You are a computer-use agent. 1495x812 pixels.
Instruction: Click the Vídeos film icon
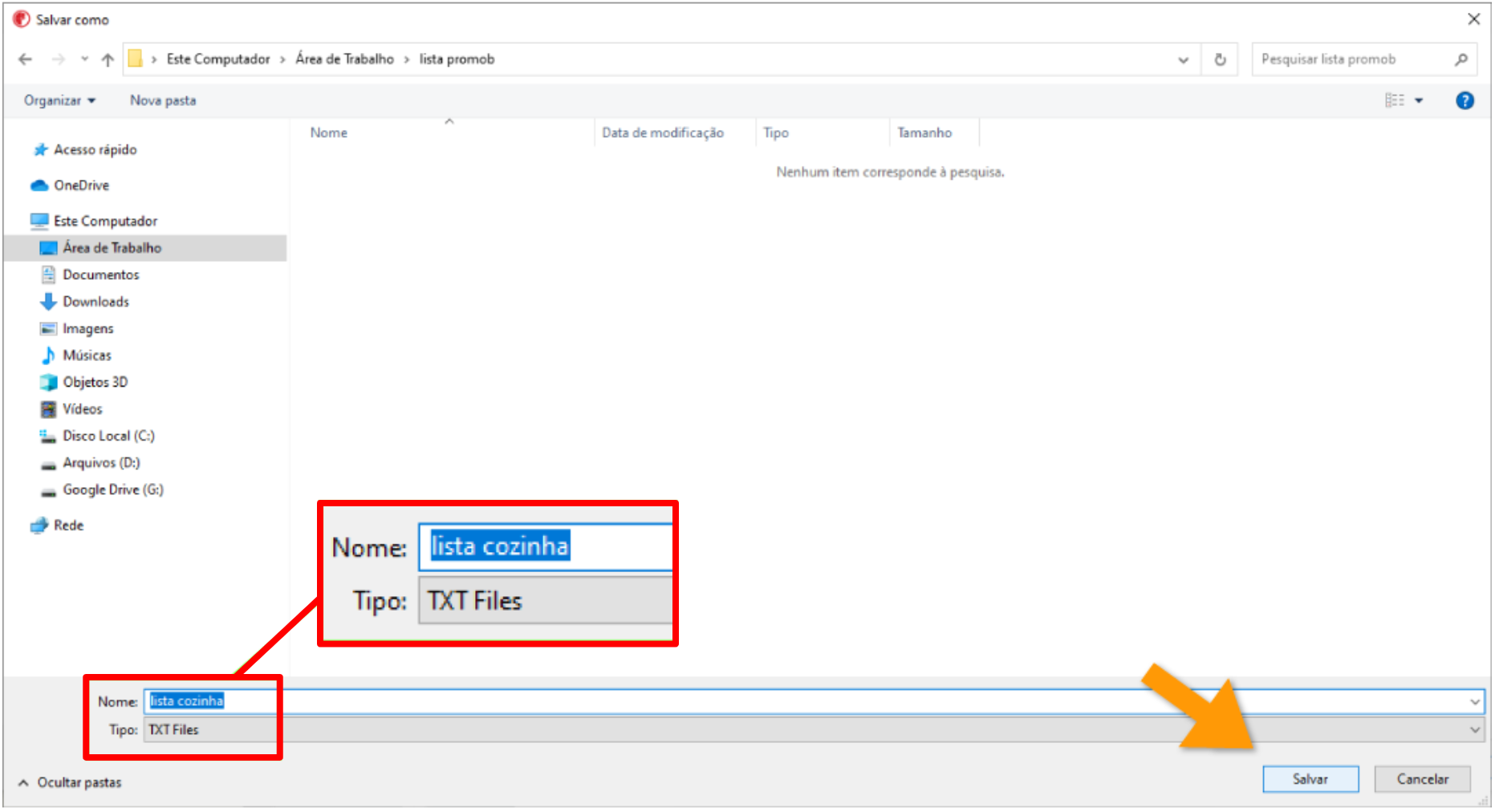point(48,409)
